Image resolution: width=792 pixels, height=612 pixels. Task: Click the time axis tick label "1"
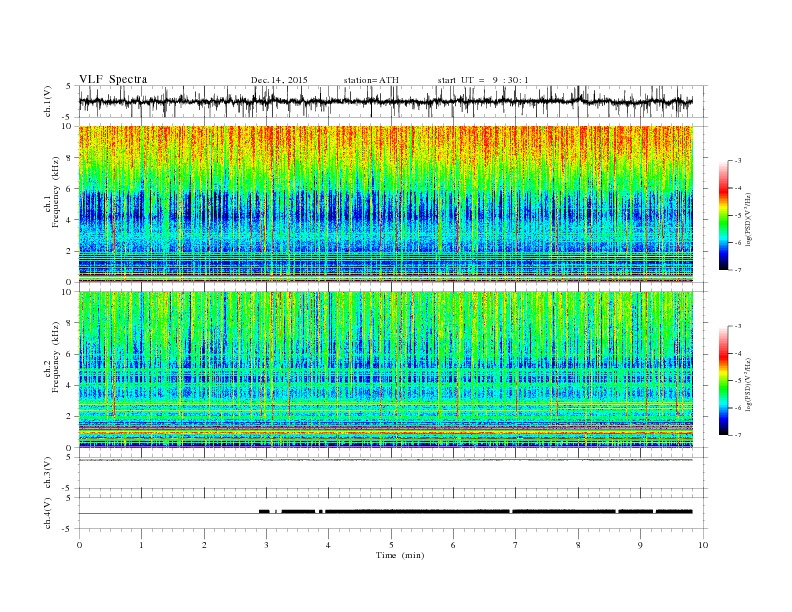pos(141,545)
